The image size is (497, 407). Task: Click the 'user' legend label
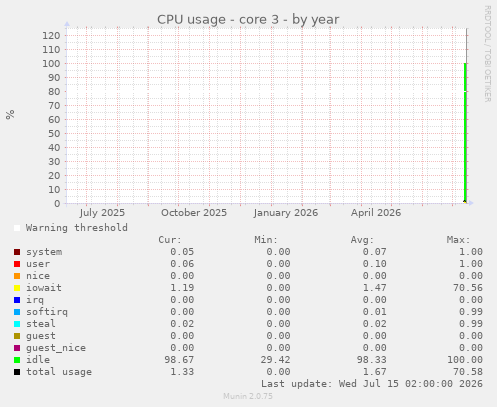38,264
